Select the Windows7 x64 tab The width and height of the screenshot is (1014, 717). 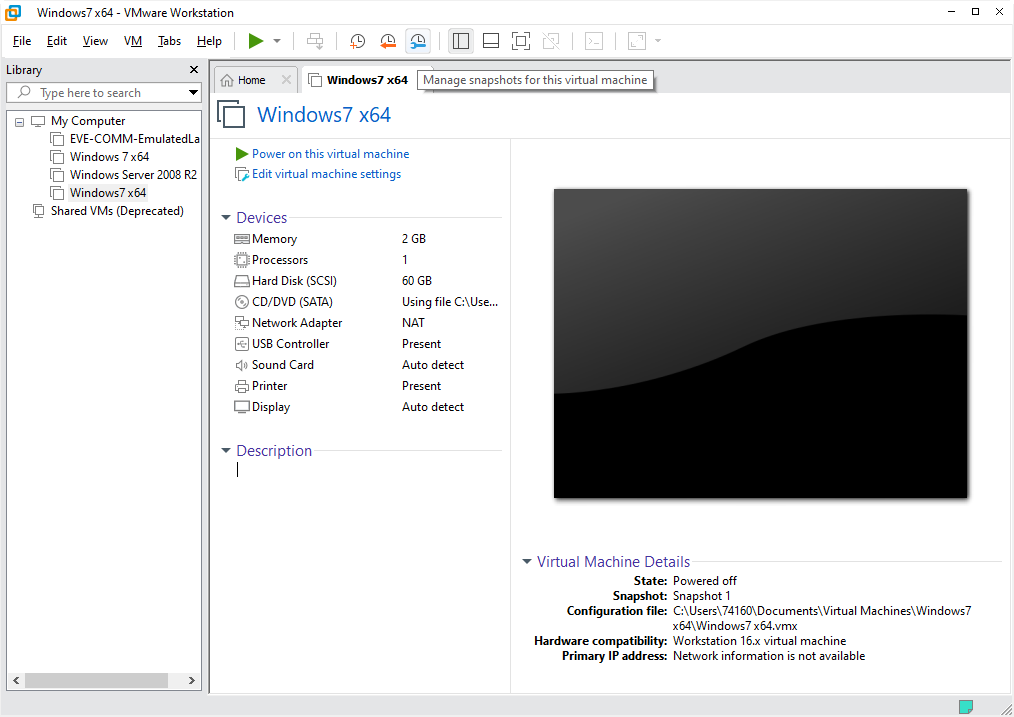click(x=367, y=80)
